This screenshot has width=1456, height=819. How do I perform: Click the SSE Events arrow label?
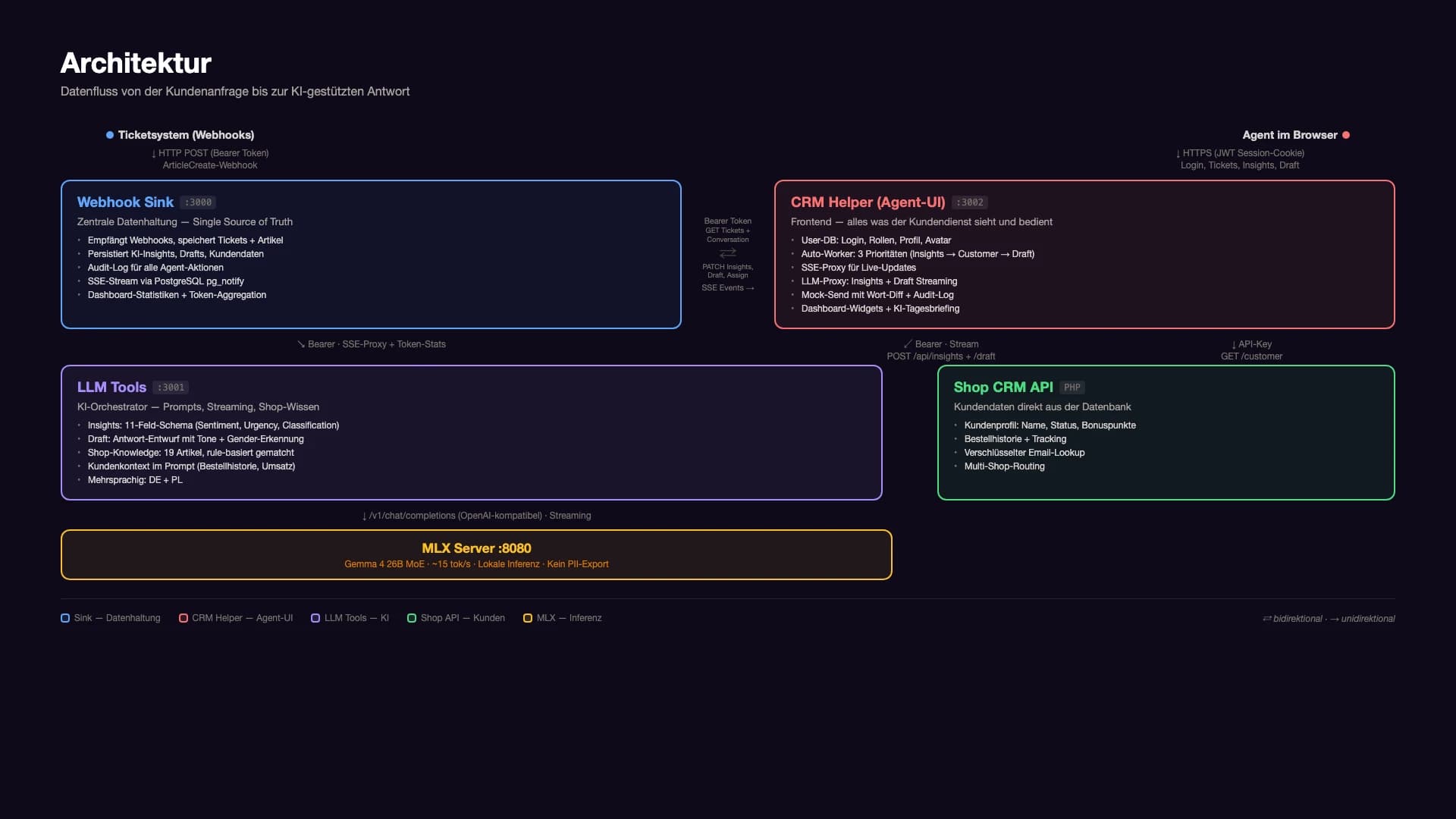point(727,288)
